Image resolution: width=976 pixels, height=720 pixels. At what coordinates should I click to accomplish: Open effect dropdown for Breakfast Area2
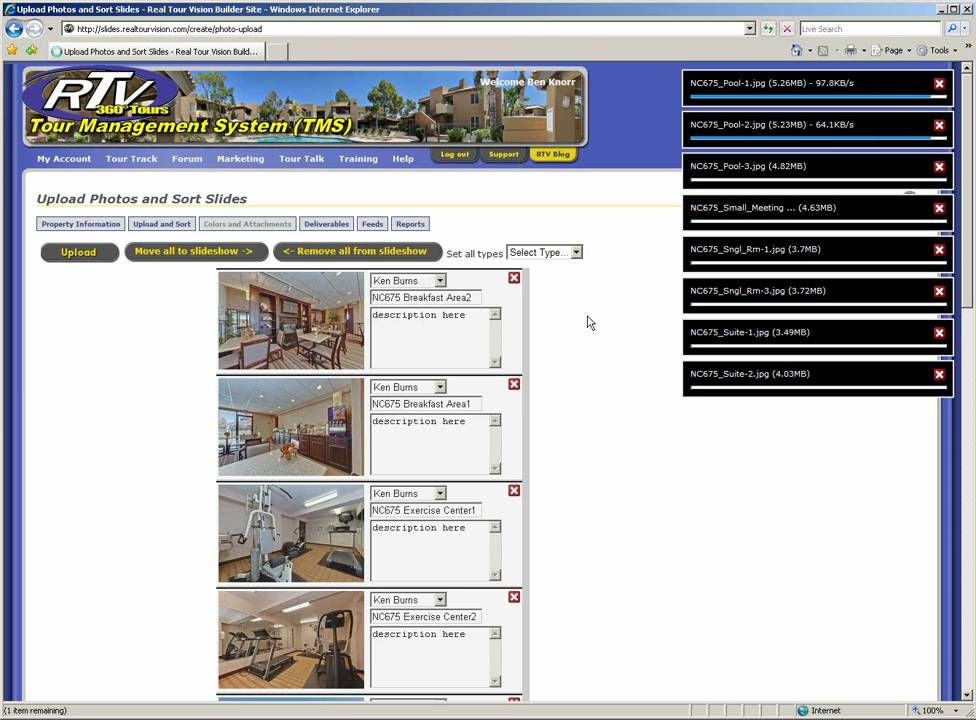pyautogui.click(x=408, y=281)
